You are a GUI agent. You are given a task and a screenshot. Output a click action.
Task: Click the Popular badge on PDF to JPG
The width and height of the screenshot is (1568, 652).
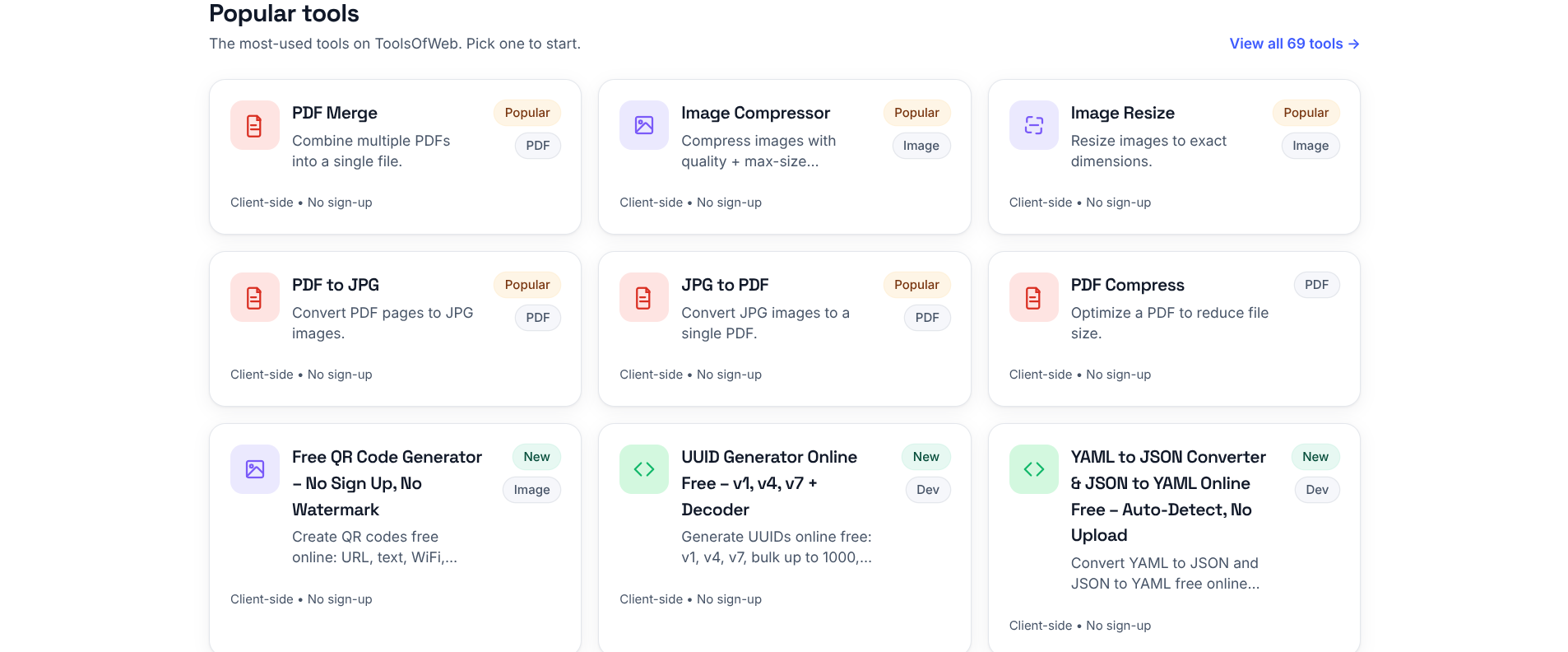(527, 285)
